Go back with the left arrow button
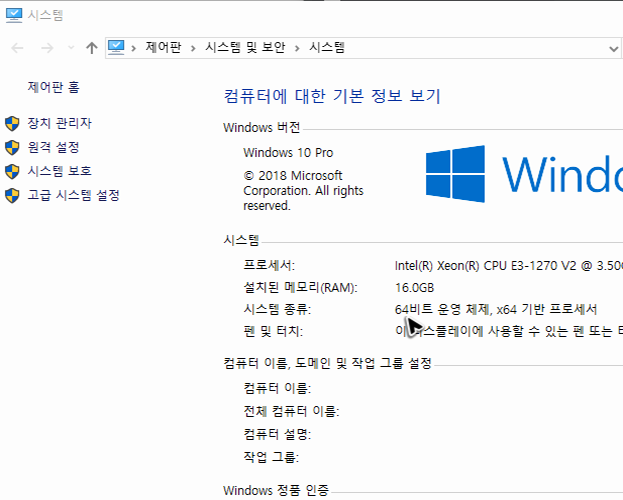 coord(17,48)
